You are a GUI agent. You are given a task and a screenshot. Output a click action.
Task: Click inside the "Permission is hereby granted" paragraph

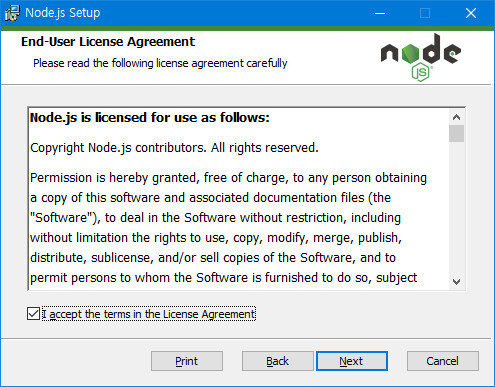click(228, 228)
